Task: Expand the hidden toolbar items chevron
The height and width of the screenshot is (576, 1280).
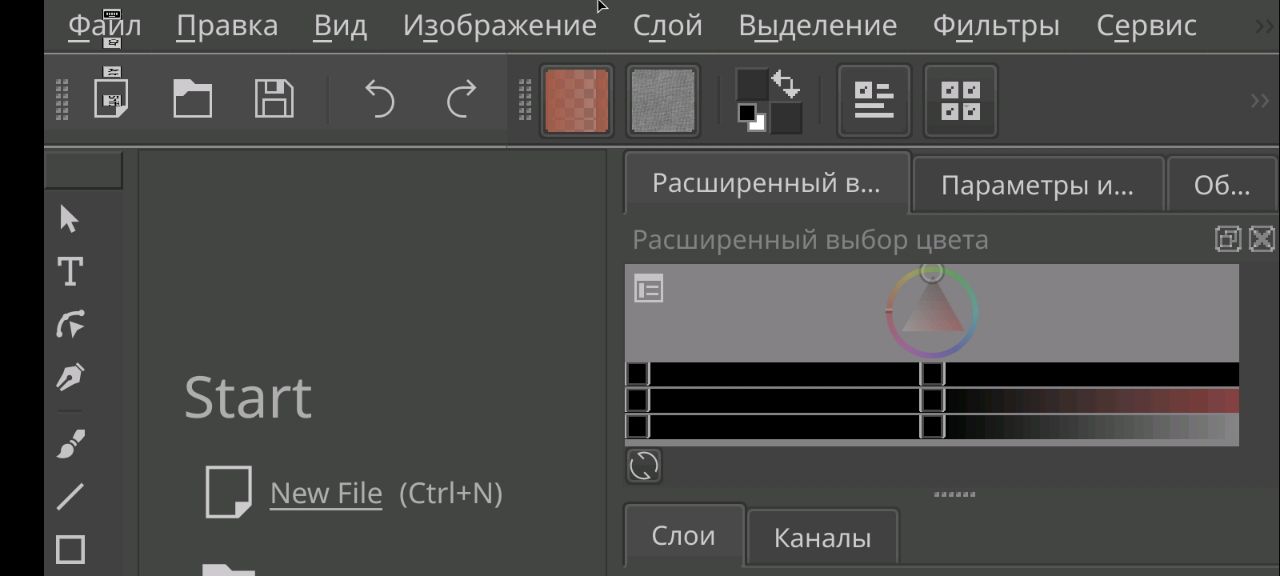Action: [x=1260, y=100]
